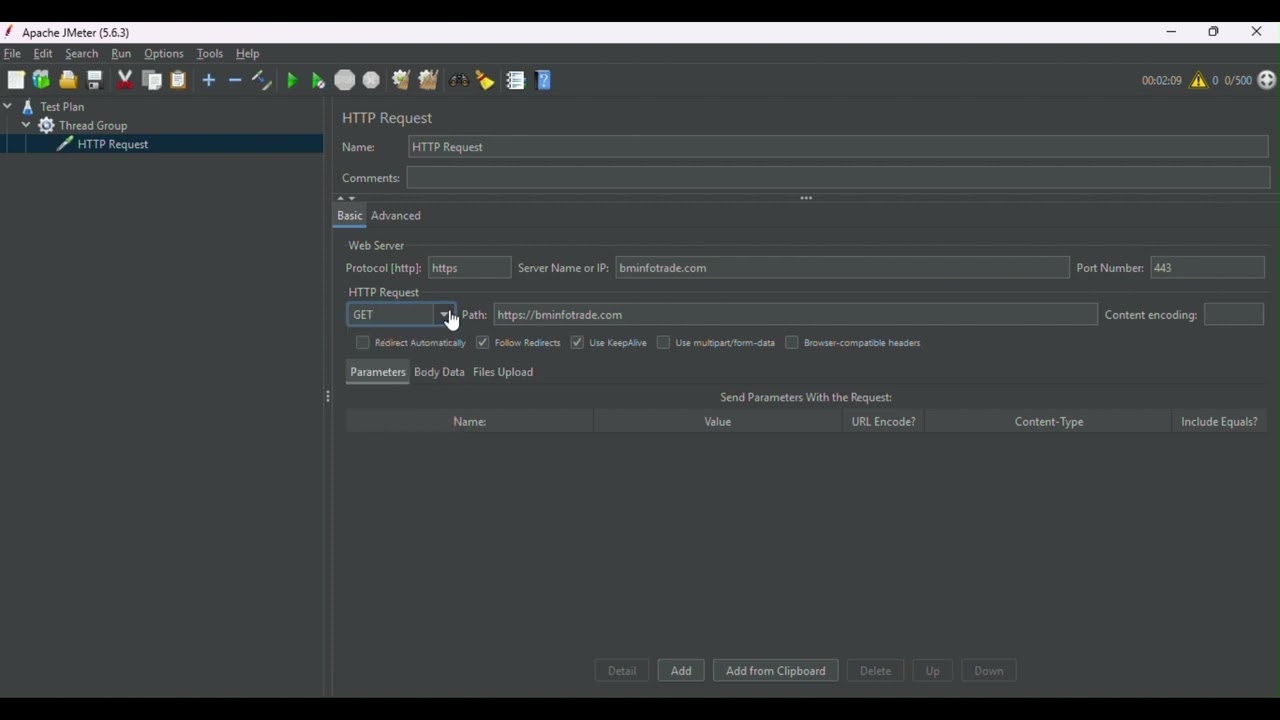Click the Shutdown test icon
Image resolution: width=1280 pixels, height=720 pixels.
[x=371, y=80]
